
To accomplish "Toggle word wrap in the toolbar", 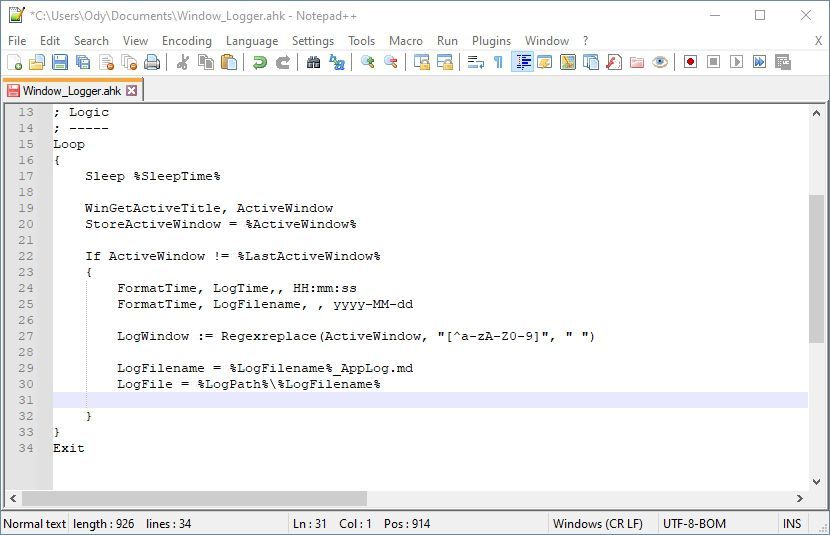I will pos(475,62).
